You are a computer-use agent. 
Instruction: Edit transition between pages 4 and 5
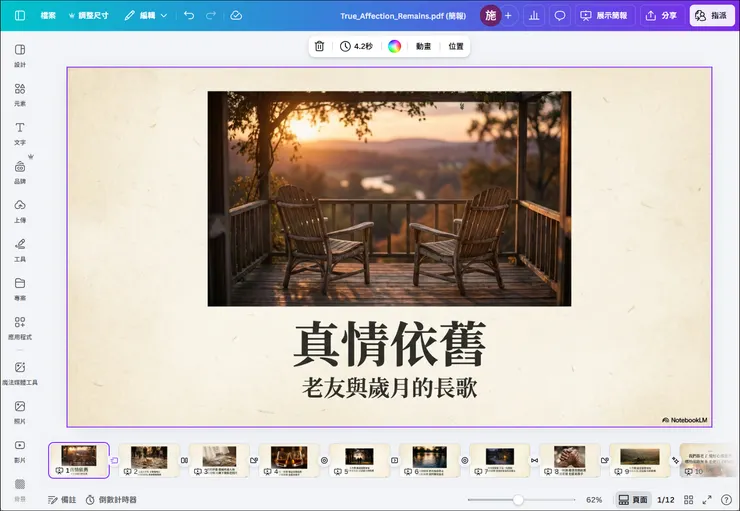point(324,460)
